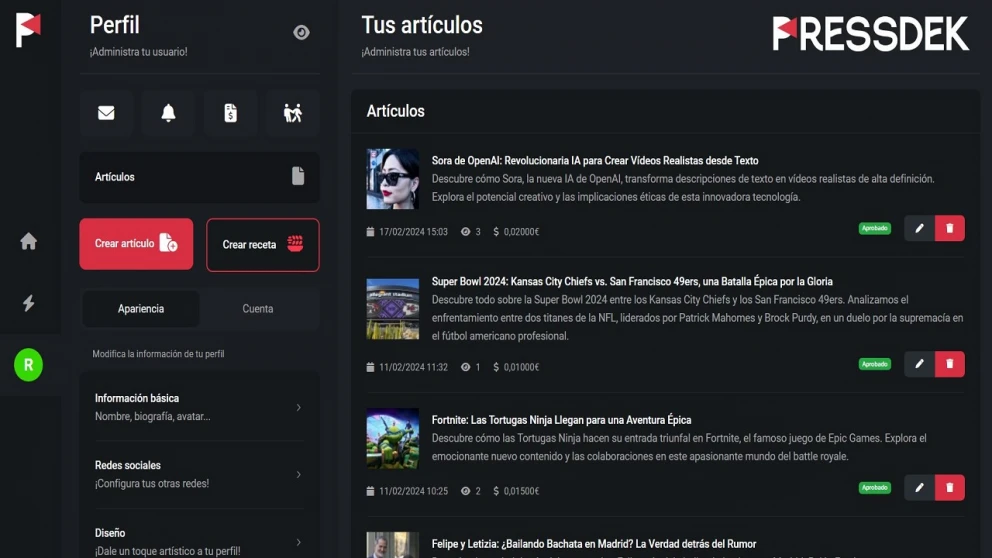The height and width of the screenshot is (558, 992).
Task: Open the Felipe y Letizia article title
Action: tap(593, 544)
